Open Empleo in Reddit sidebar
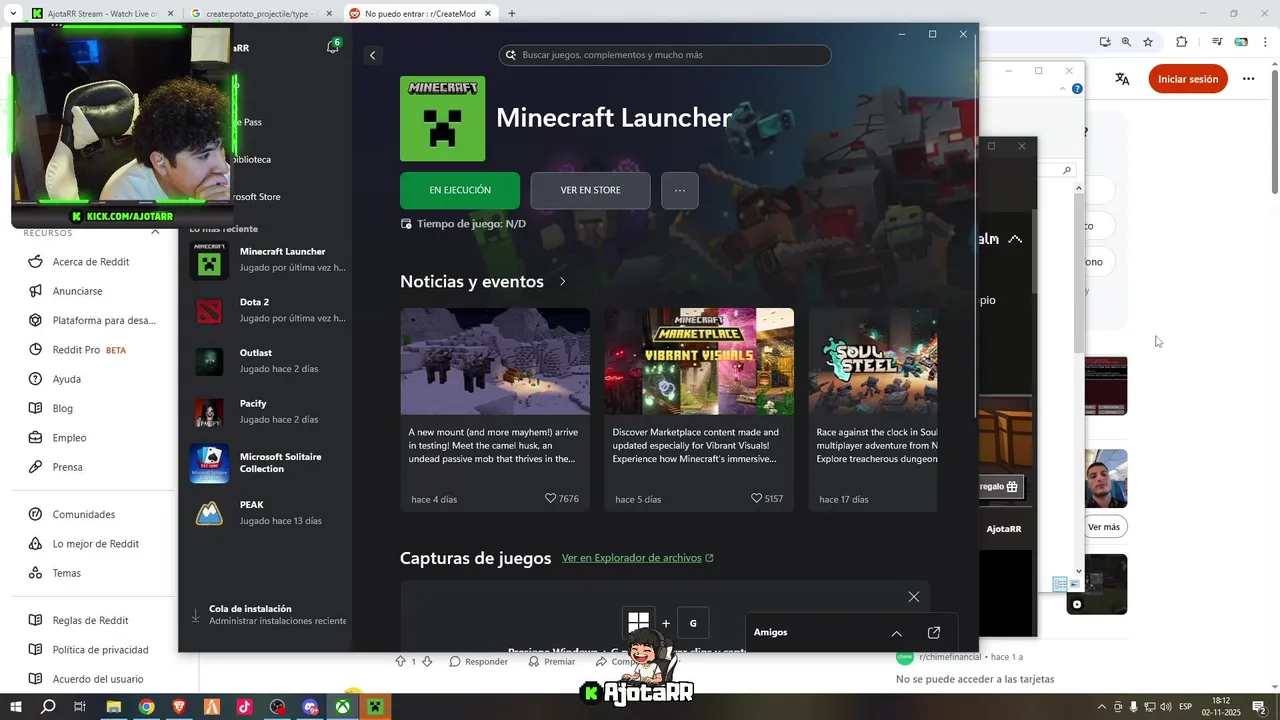The image size is (1280, 720). click(x=69, y=438)
